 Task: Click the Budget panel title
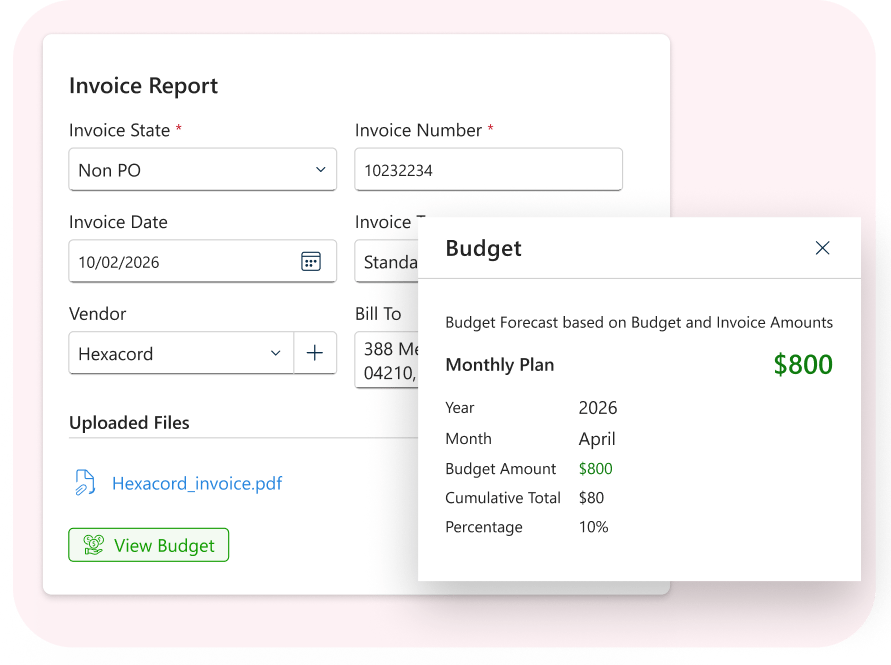click(x=483, y=248)
